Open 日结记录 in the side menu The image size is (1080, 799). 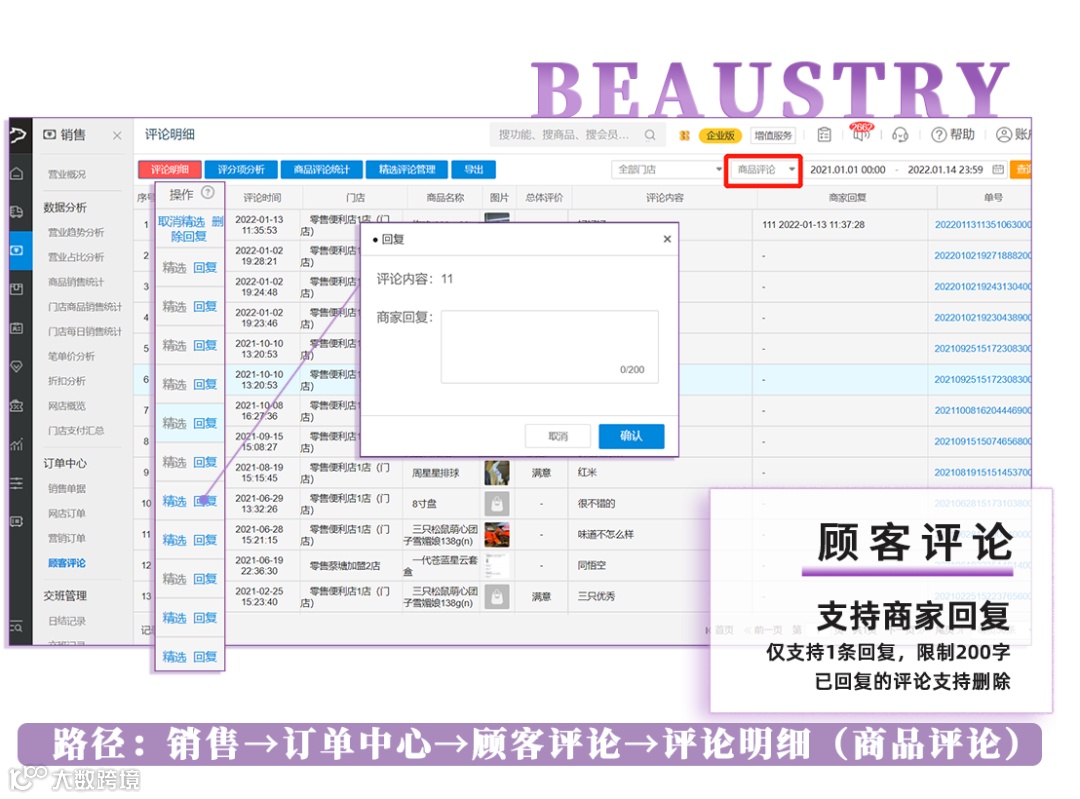pyautogui.click(x=67, y=621)
